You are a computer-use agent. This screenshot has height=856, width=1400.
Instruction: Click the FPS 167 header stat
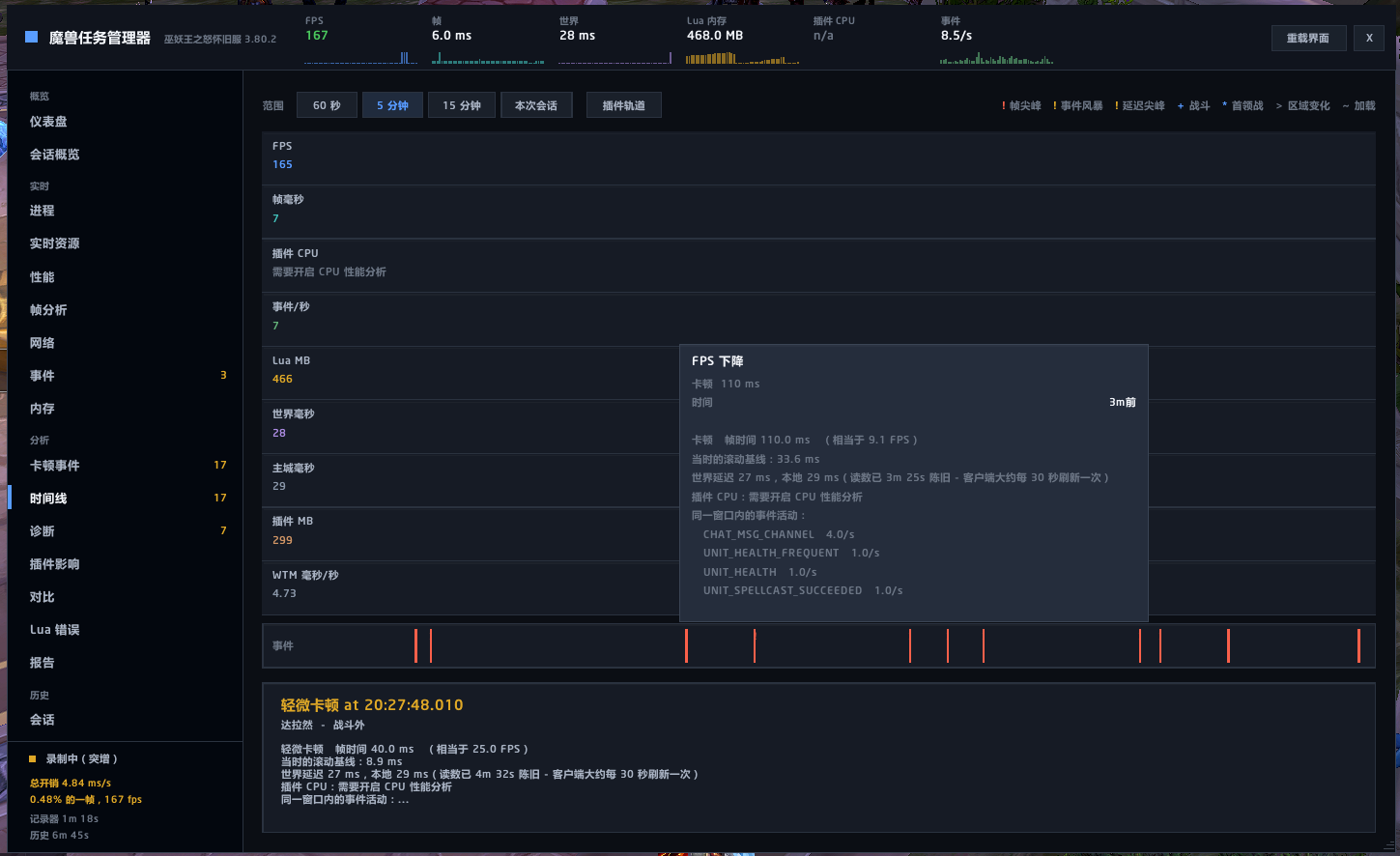[360, 40]
